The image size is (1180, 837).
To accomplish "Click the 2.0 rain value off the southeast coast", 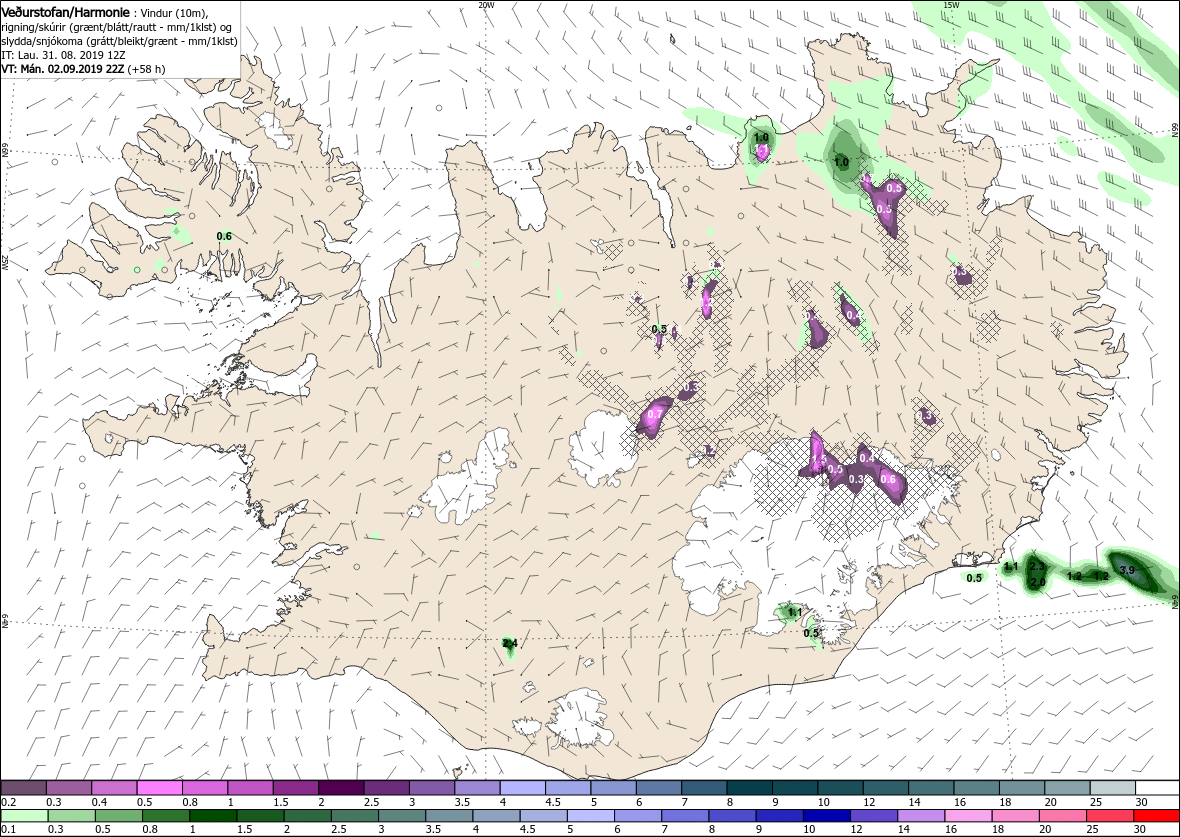I will coord(1038,583).
